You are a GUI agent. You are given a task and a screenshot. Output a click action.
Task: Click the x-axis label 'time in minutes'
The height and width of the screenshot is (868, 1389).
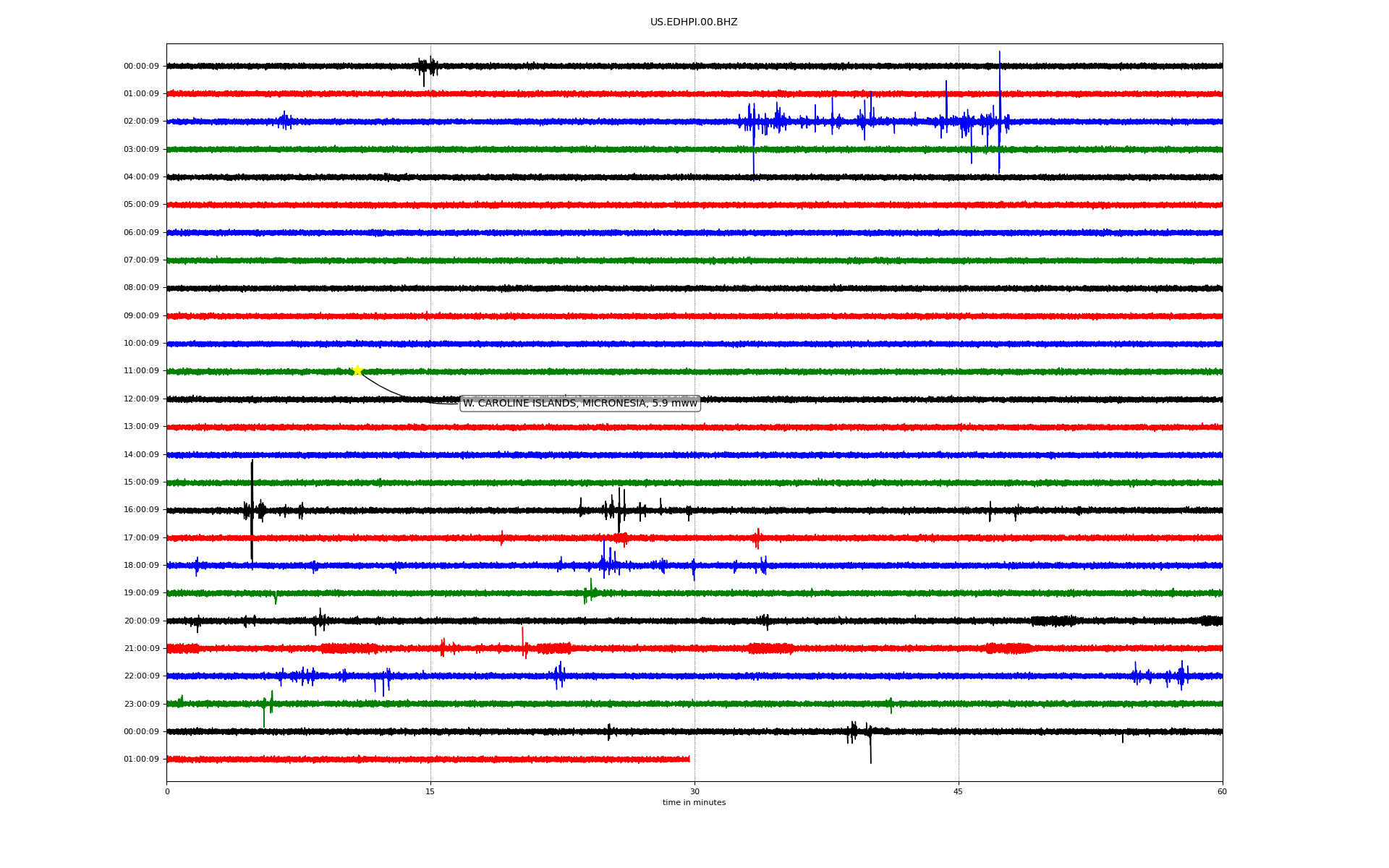[693, 803]
